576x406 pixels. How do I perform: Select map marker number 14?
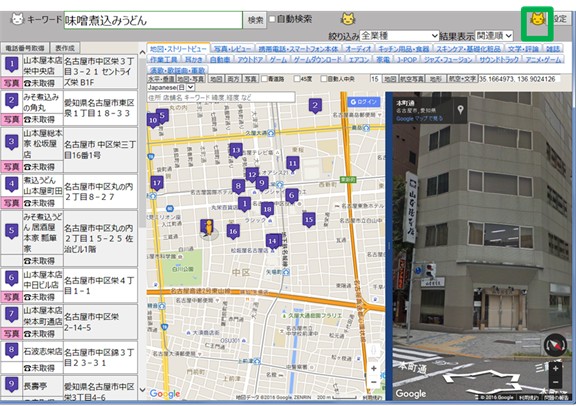click(273, 241)
